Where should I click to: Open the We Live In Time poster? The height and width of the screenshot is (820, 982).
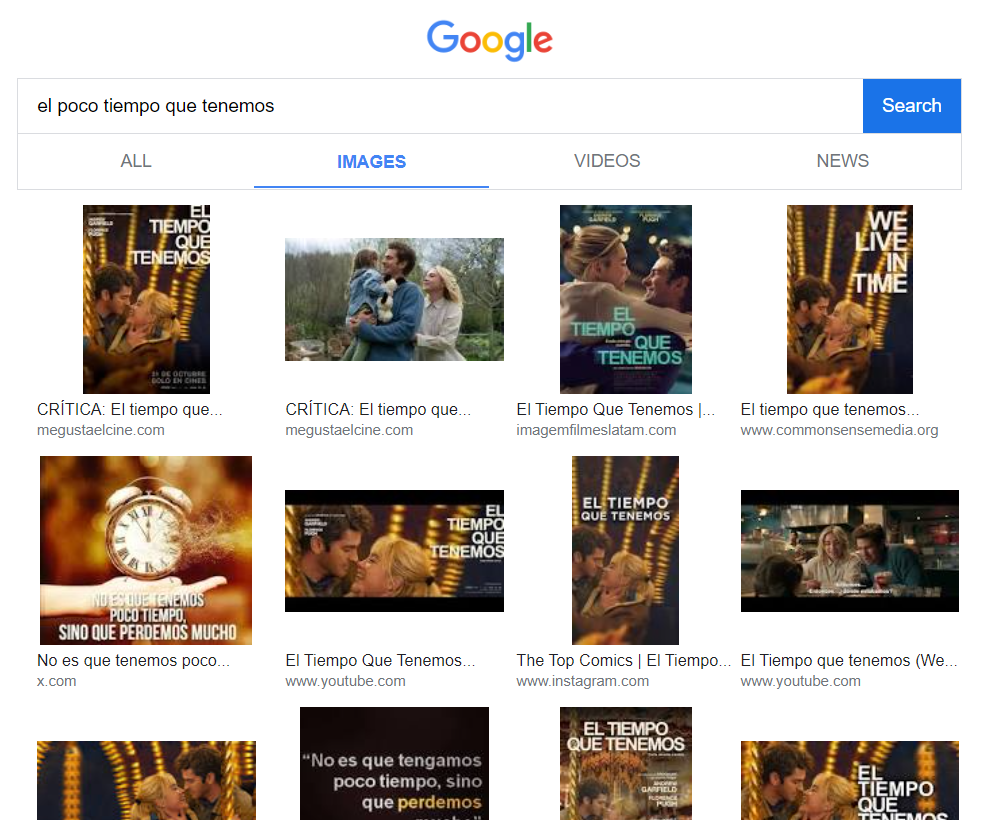point(849,299)
